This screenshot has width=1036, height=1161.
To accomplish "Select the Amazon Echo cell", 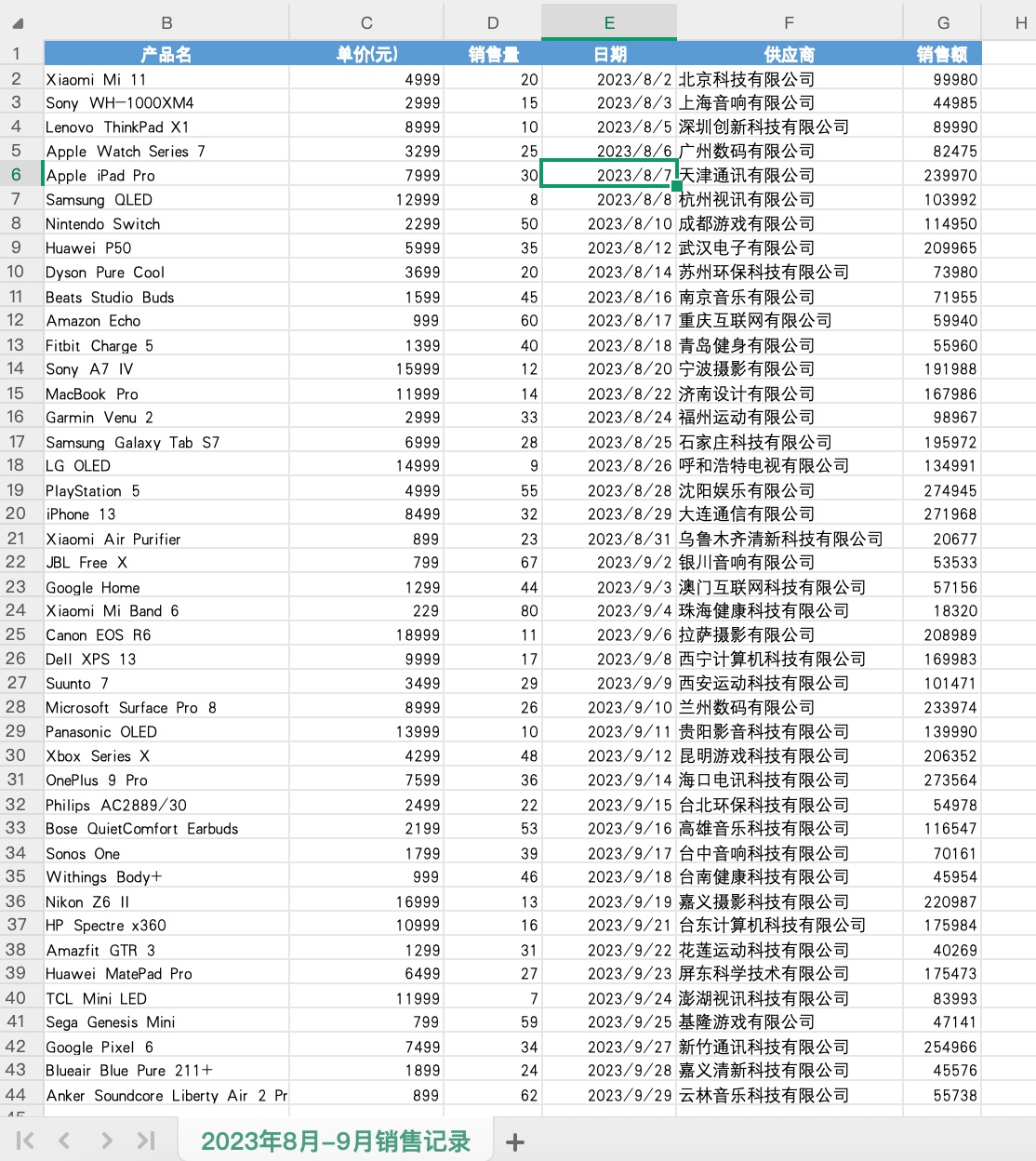I will point(166,320).
